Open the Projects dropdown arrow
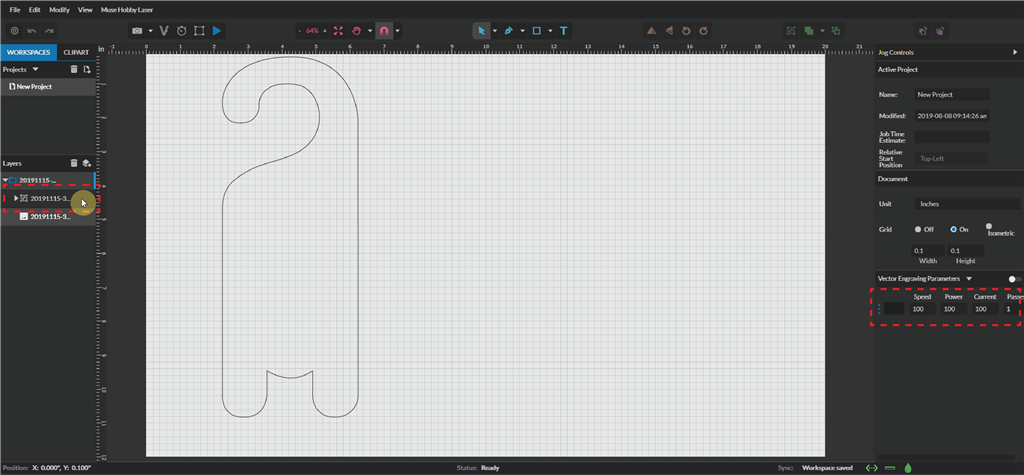Viewport: 1024px width, 475px height. click(x=36, y=70)
